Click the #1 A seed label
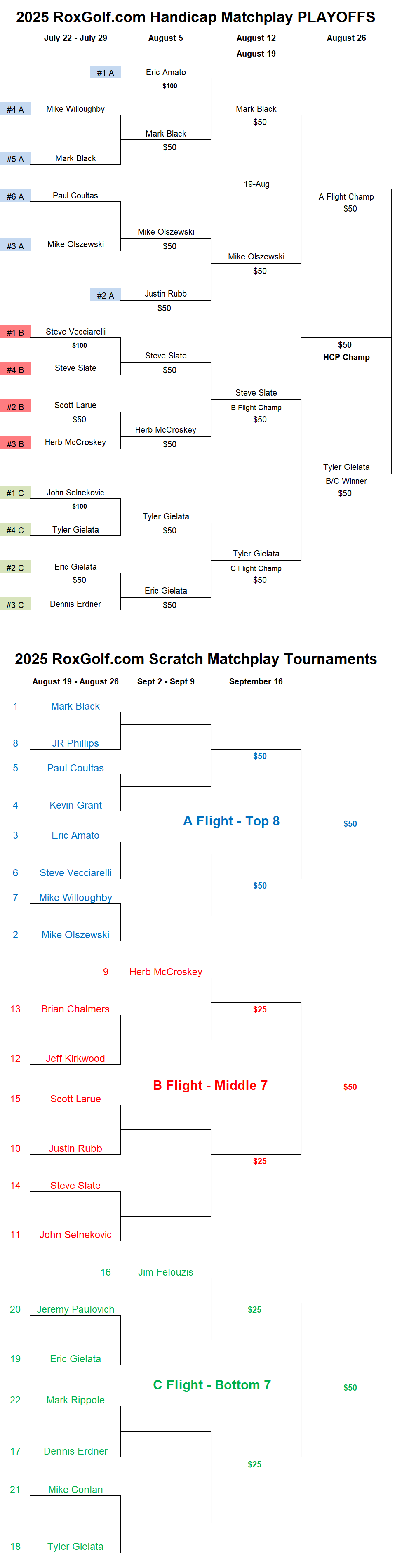Image resolution: width=409 pixels, height=1568 pixels. pyautogui.click(x=105, y=73)
